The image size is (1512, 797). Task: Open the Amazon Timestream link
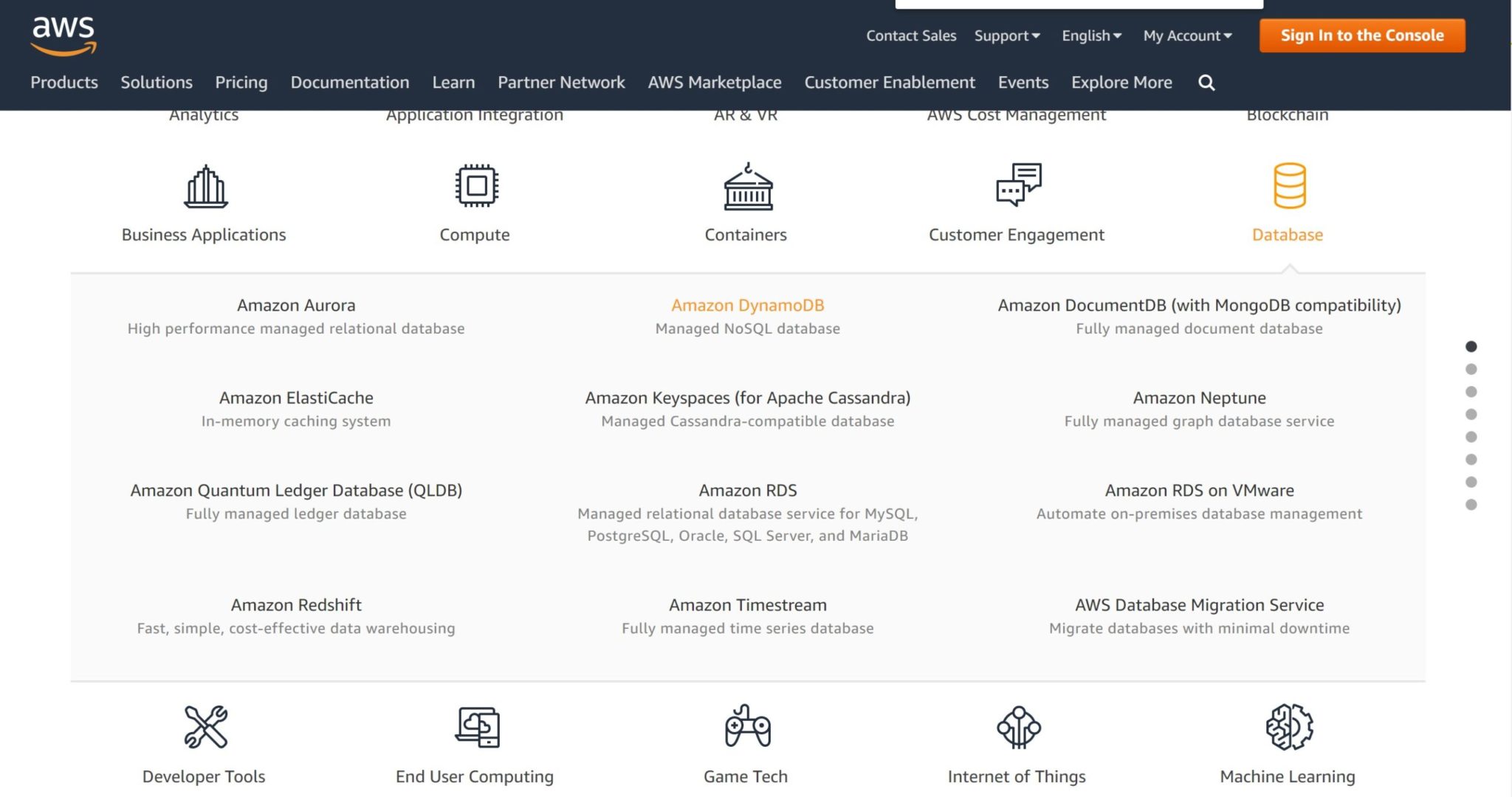coord(747,604)
